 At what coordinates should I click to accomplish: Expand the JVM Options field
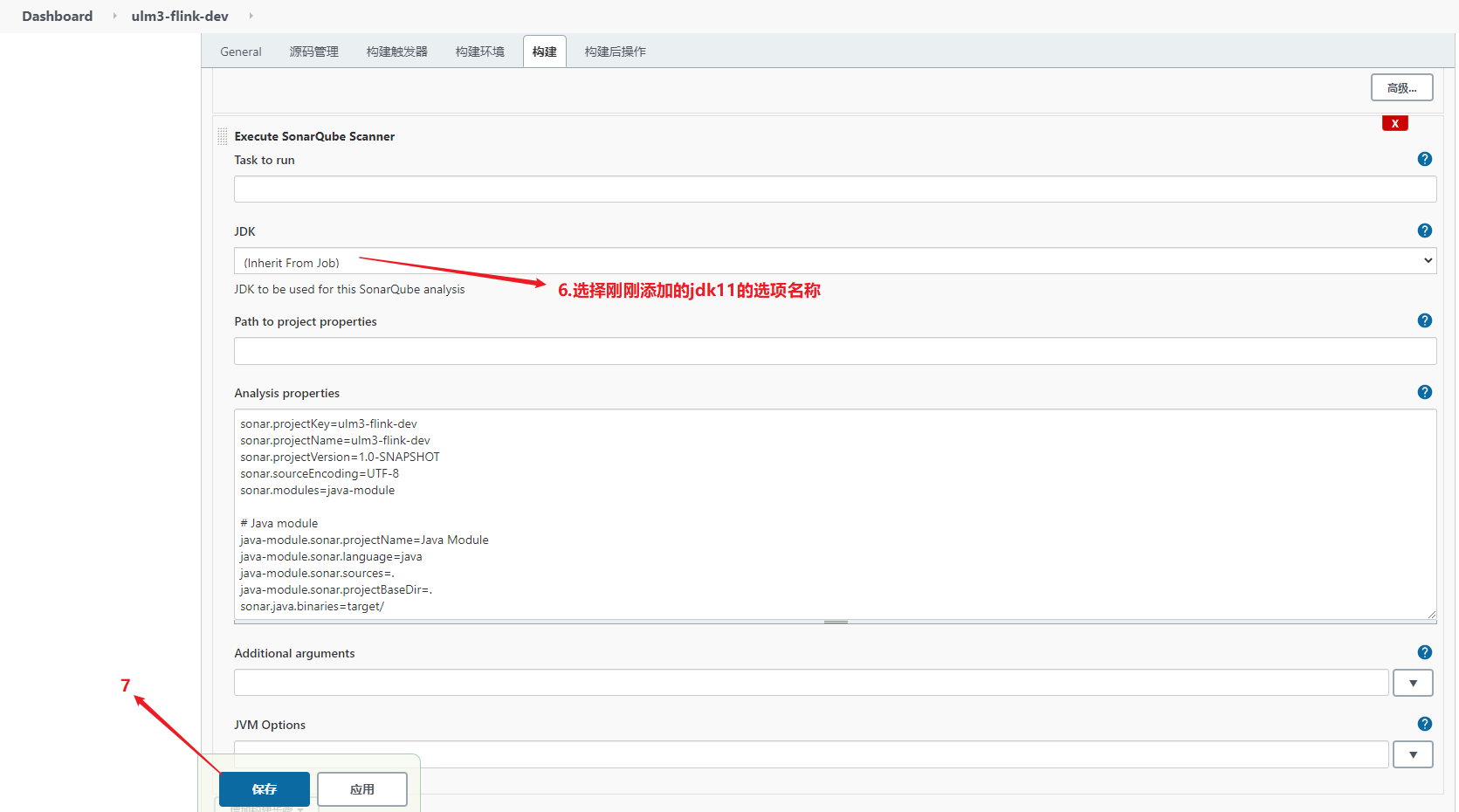(x=1413, y=754)
